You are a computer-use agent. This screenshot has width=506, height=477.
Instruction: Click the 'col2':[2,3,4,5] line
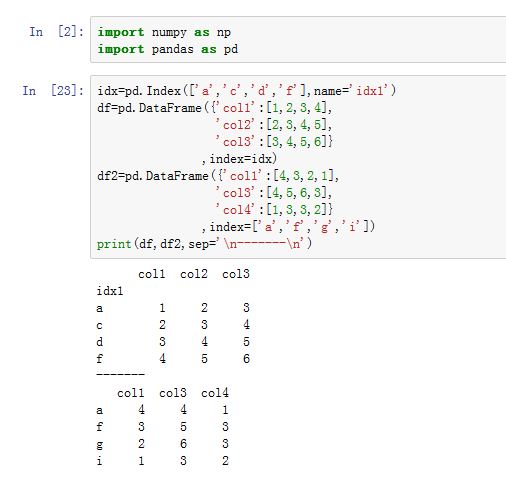273,125
